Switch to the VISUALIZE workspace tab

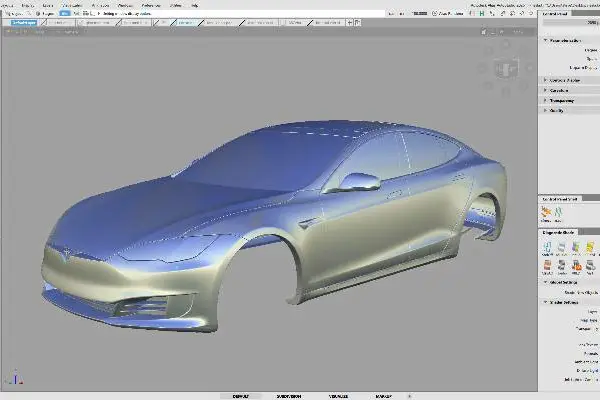(x=339, y=396)
